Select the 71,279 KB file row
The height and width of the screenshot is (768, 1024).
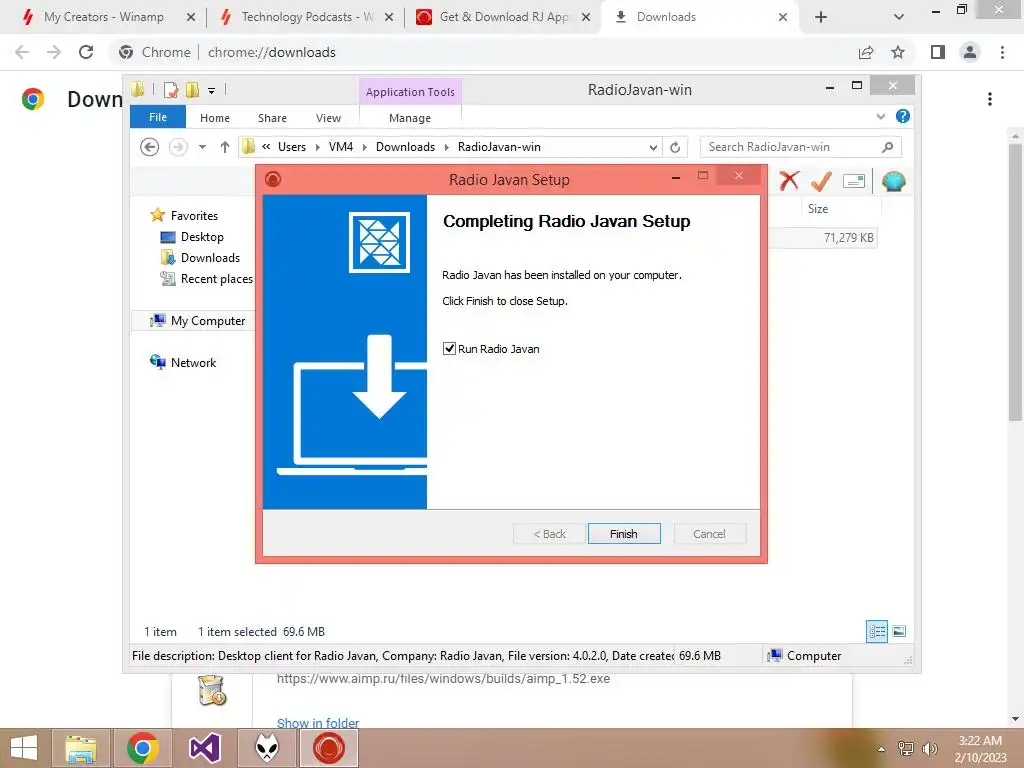click(x=823, y=238)
